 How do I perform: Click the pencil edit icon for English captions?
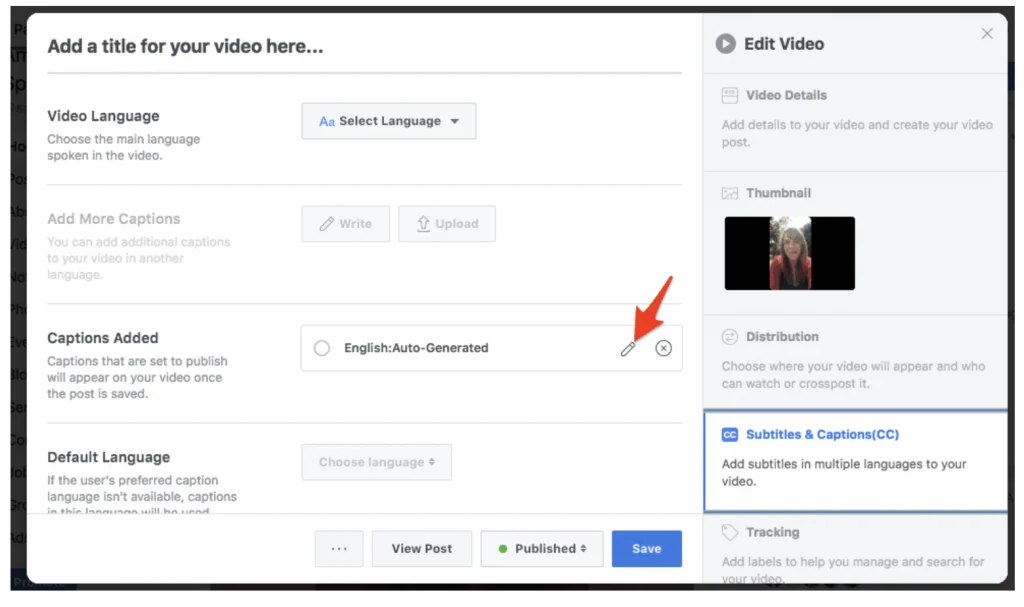(x=628, y=349)
